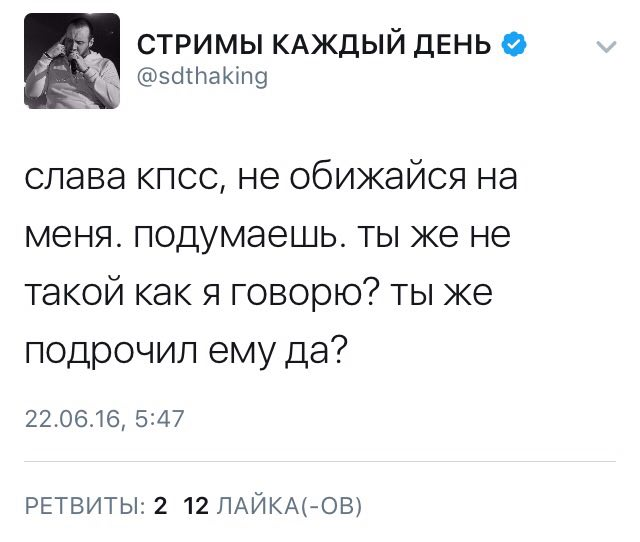Open the author's profile avatar photo
The image size is (640, 542).
[72, 61]
